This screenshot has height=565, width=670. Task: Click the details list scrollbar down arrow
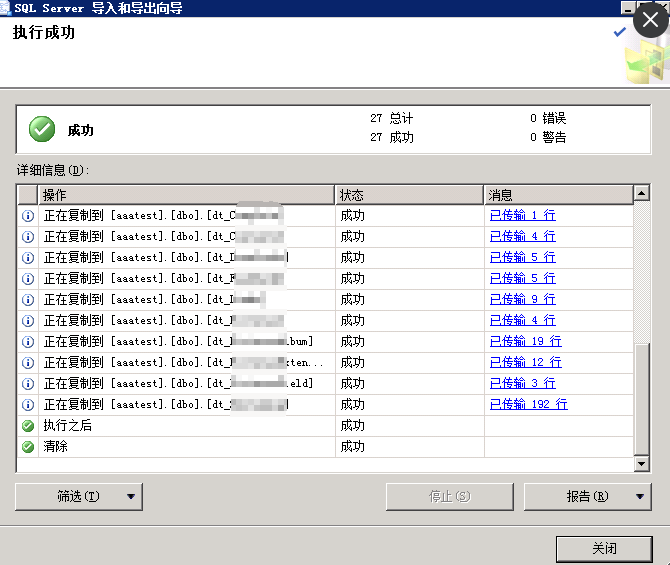coord(642,465)
